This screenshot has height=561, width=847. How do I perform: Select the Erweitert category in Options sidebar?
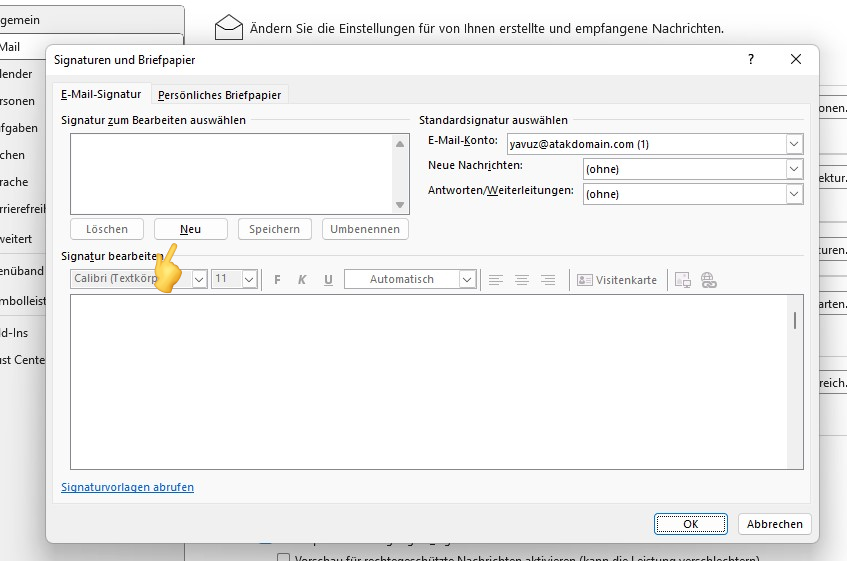23,239
